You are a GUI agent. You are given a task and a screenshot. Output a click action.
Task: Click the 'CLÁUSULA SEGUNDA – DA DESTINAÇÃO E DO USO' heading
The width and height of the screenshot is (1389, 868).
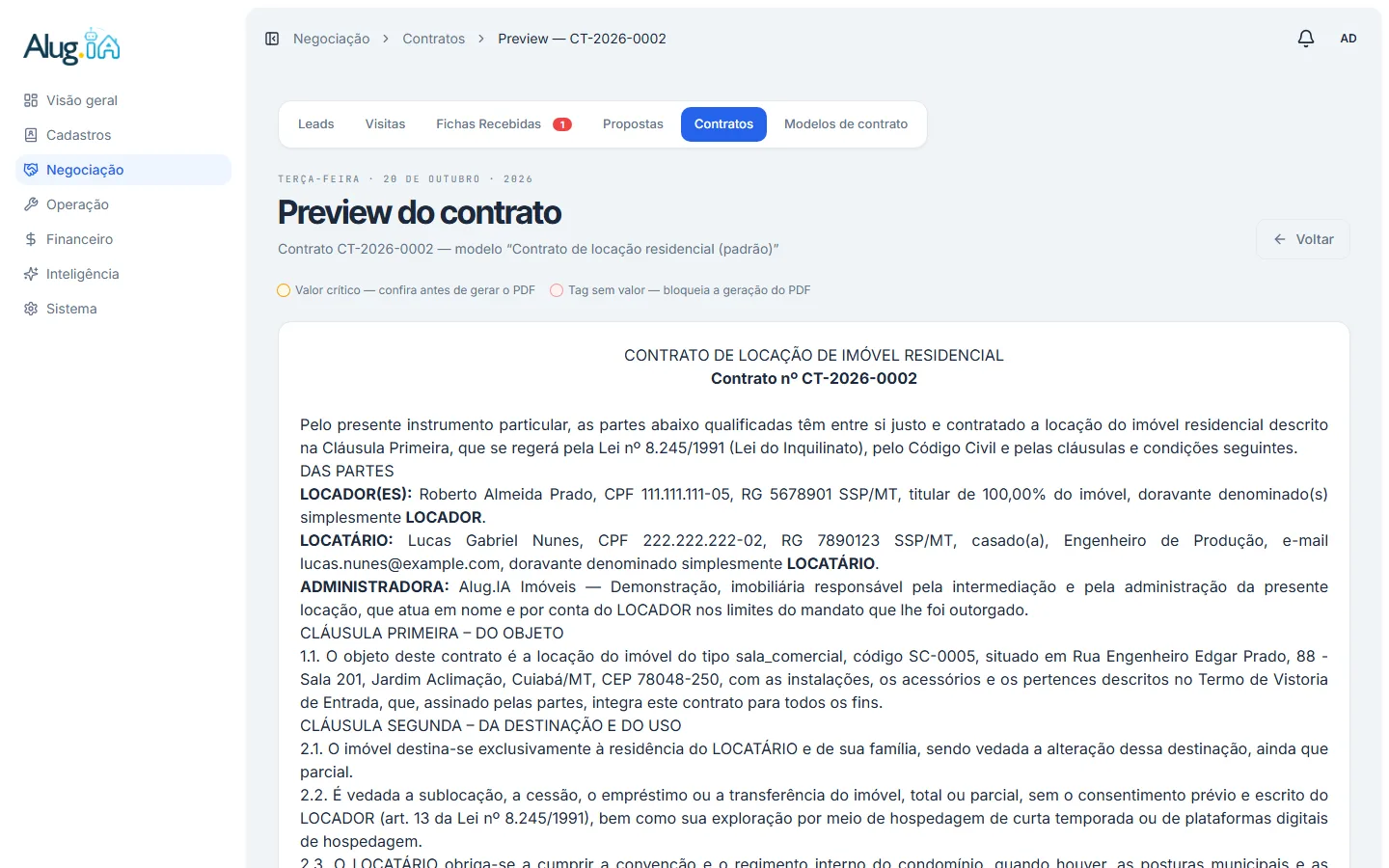tap(491, 726)
